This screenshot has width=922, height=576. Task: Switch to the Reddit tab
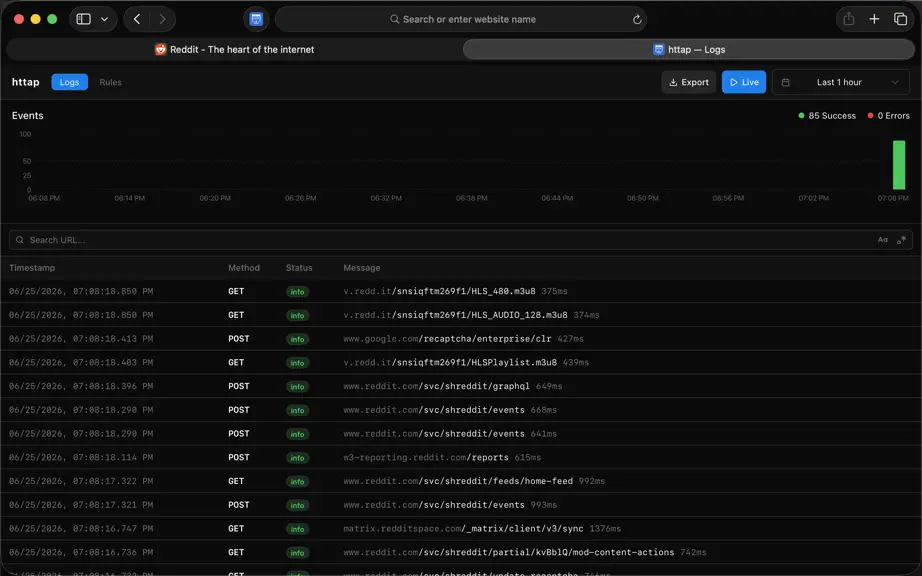[234, 49]
